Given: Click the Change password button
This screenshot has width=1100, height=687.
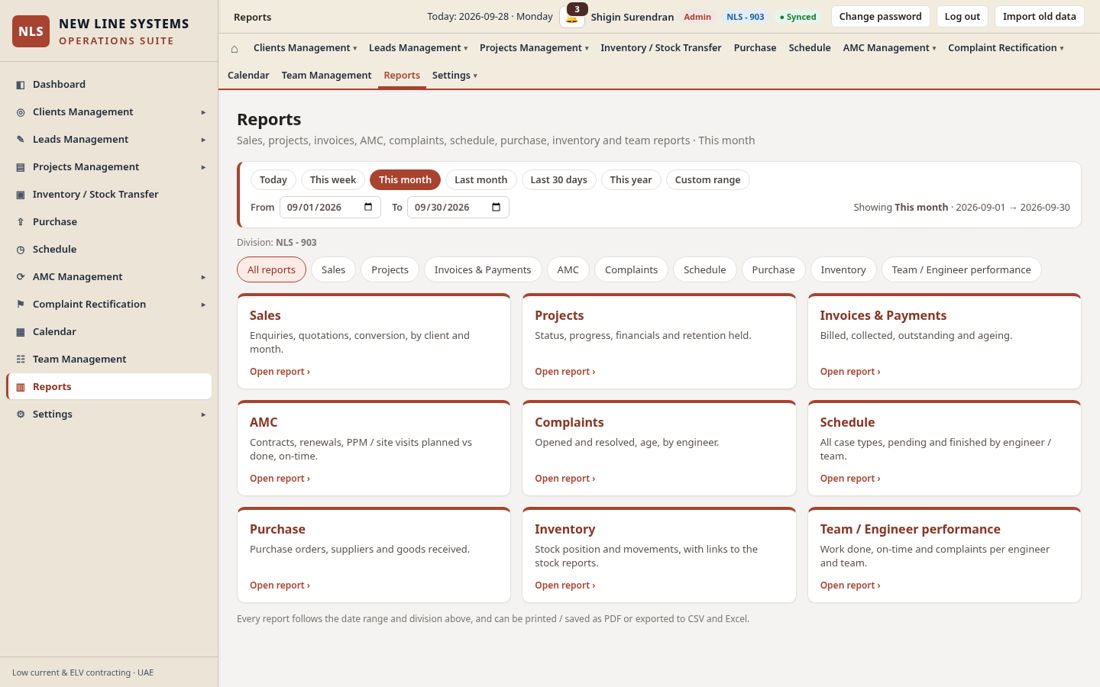Looking at the screenshot, I should [x=880, y=16].
